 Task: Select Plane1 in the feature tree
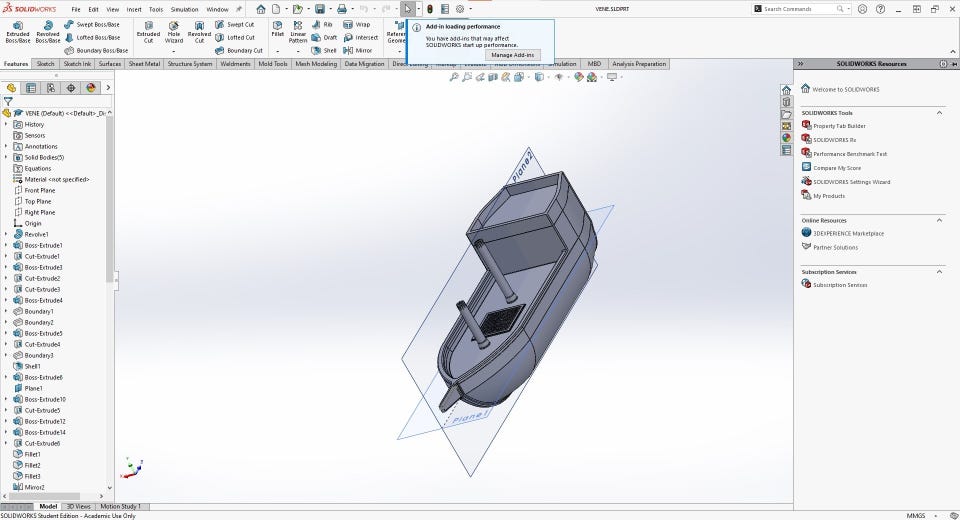pyautogui.click(x=33, y=388)
